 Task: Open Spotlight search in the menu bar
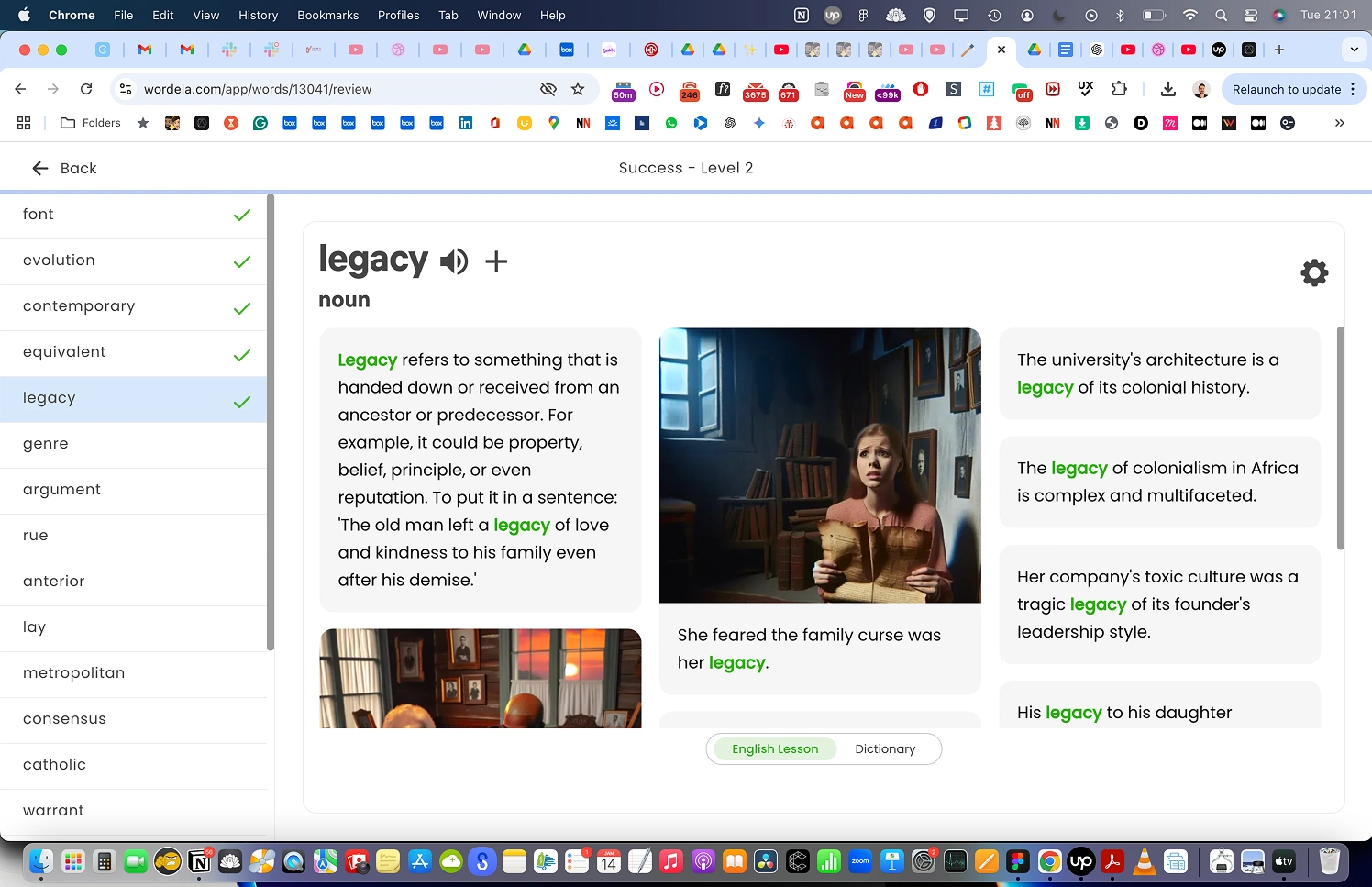pos(1221,15)
